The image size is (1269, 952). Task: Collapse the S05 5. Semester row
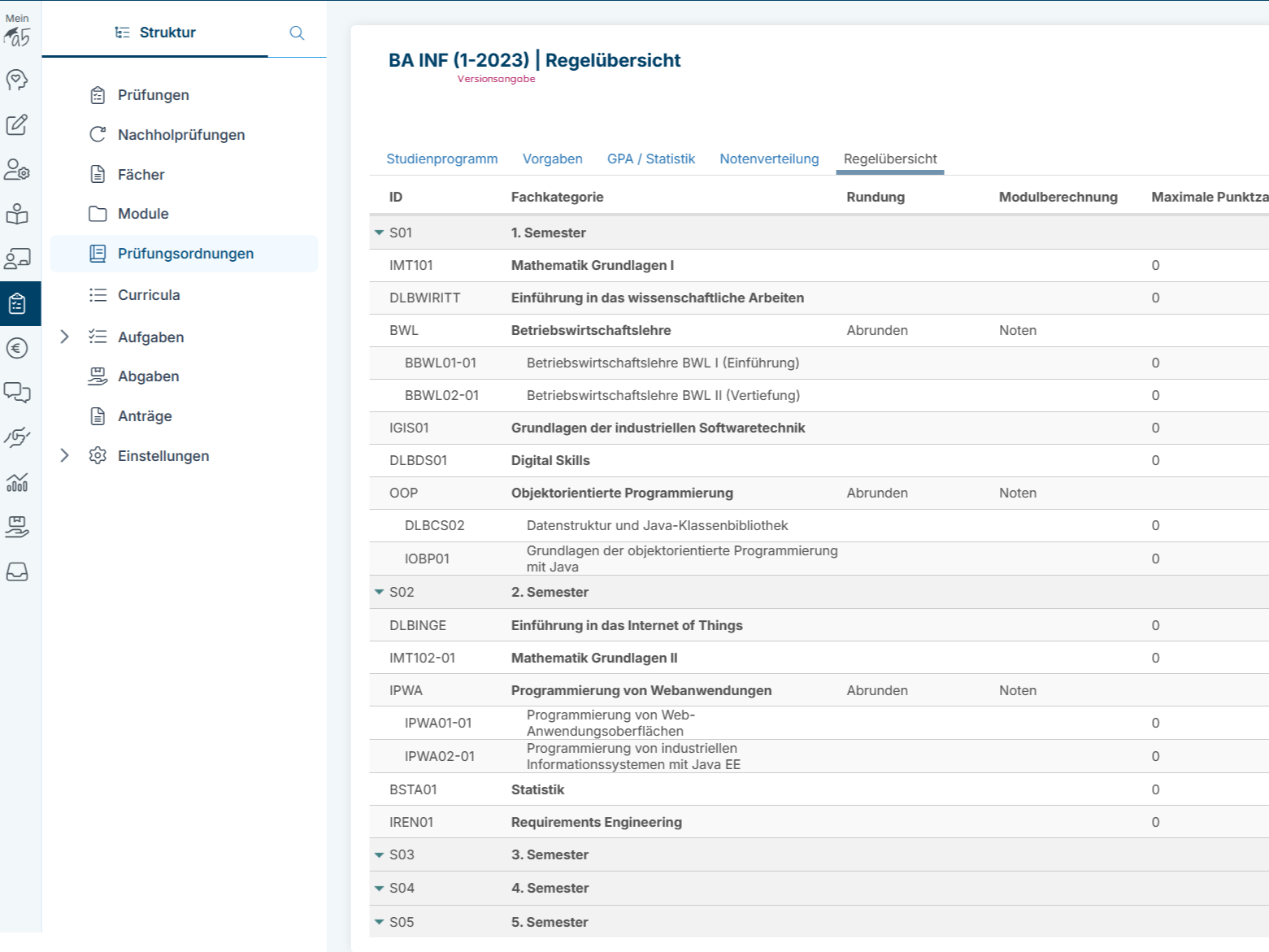click(x=379, y=922)
